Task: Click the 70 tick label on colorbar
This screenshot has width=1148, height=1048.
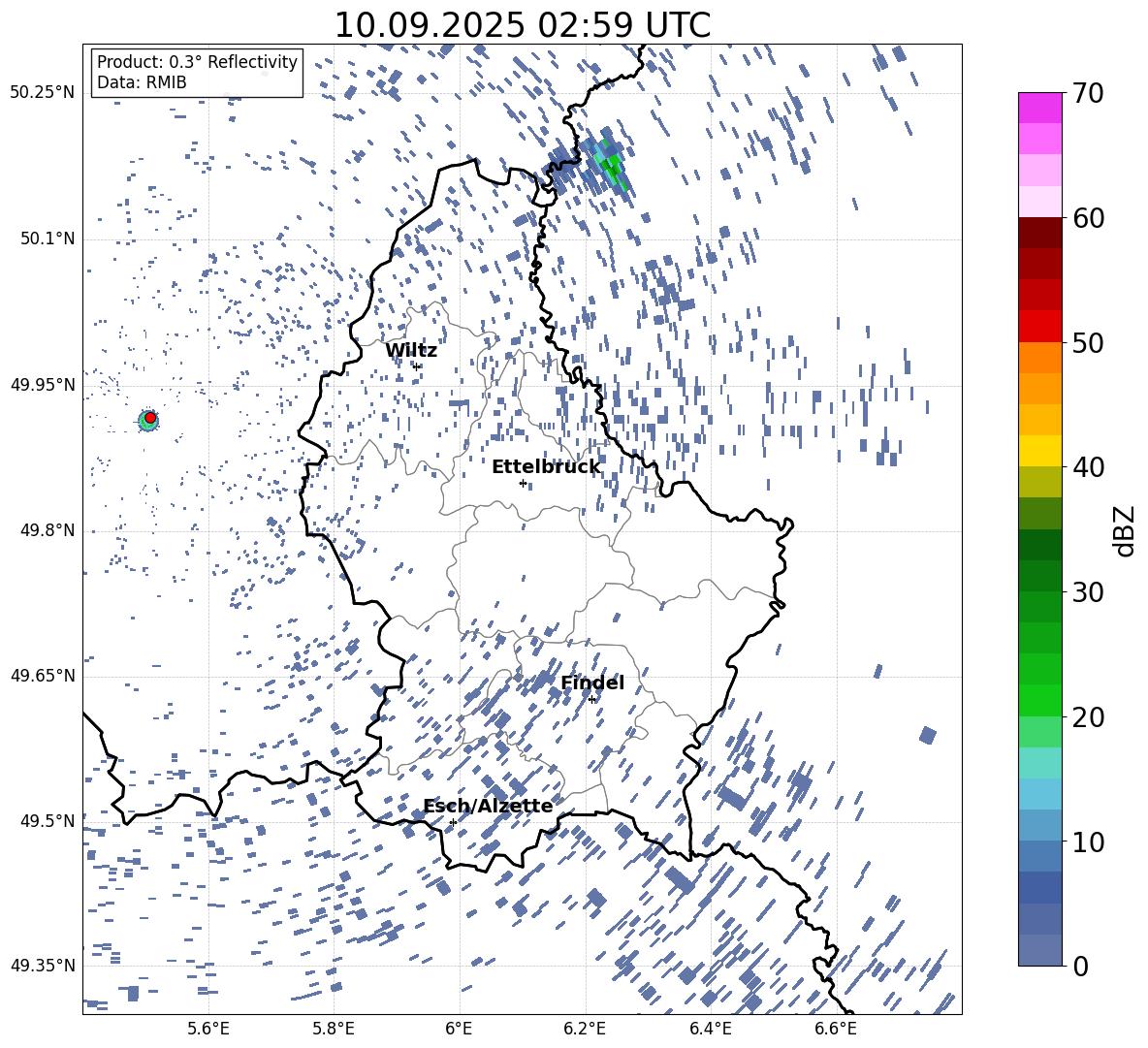Action: tap(1088, 94)
